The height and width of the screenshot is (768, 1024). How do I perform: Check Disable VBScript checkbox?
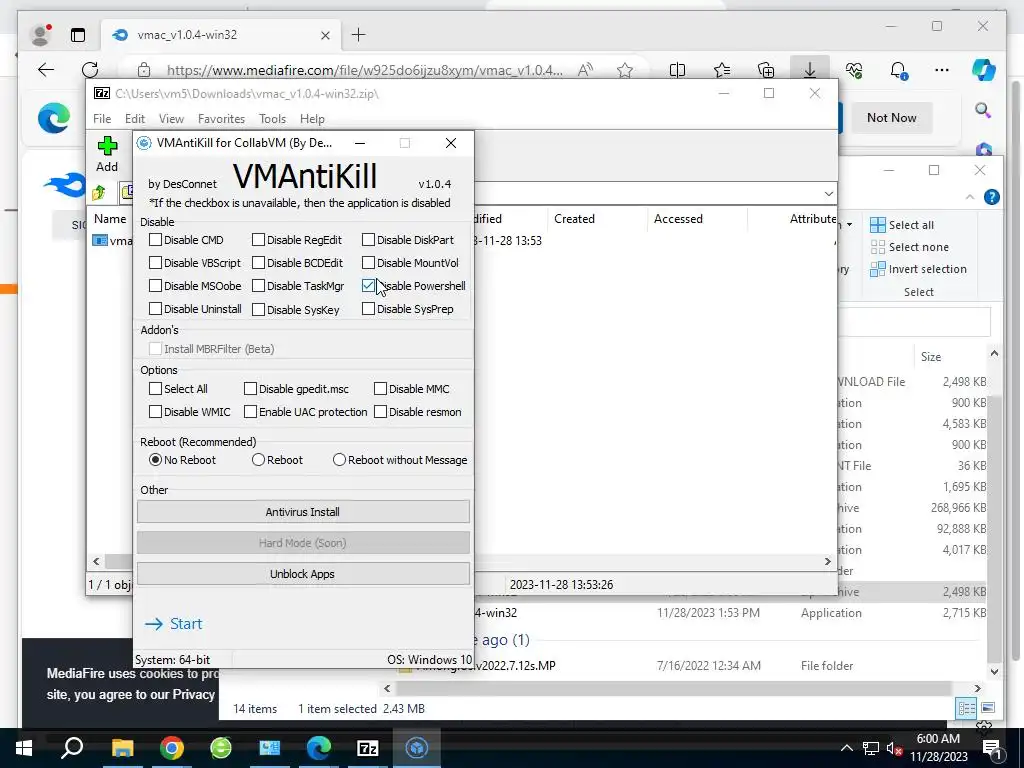(155, 263)
